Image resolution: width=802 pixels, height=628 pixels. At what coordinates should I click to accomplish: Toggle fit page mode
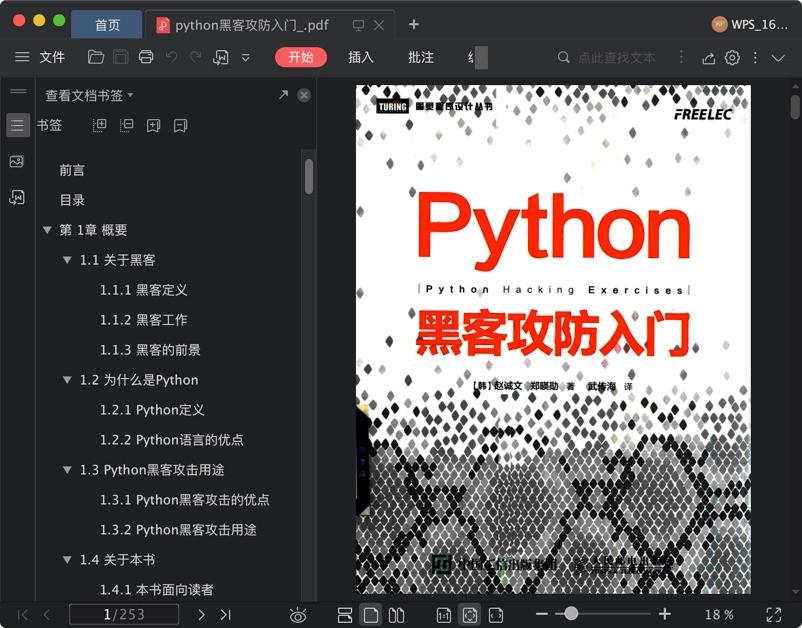point(470,615)
